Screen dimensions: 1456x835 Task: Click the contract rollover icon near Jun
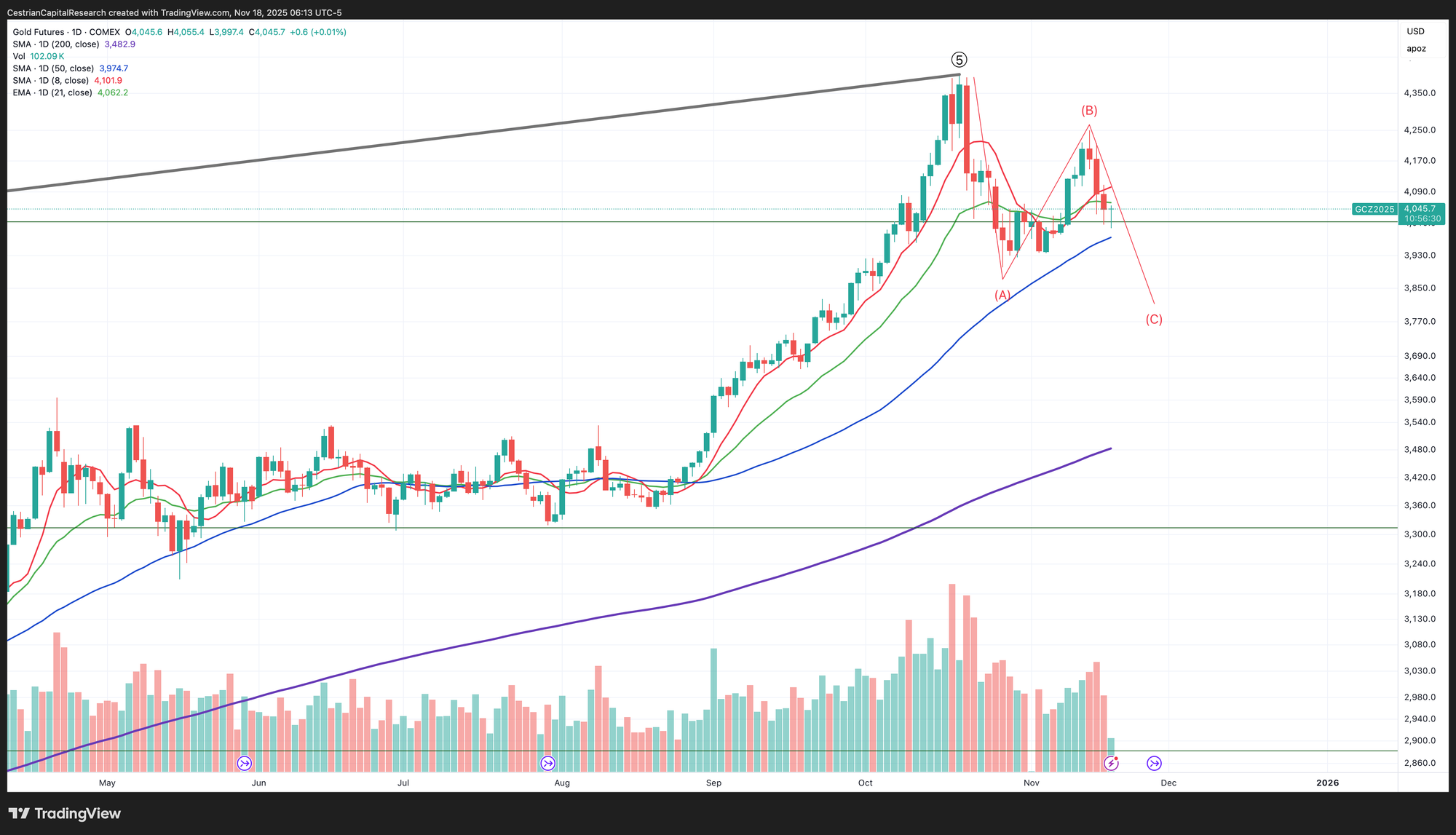pos(245,763)
